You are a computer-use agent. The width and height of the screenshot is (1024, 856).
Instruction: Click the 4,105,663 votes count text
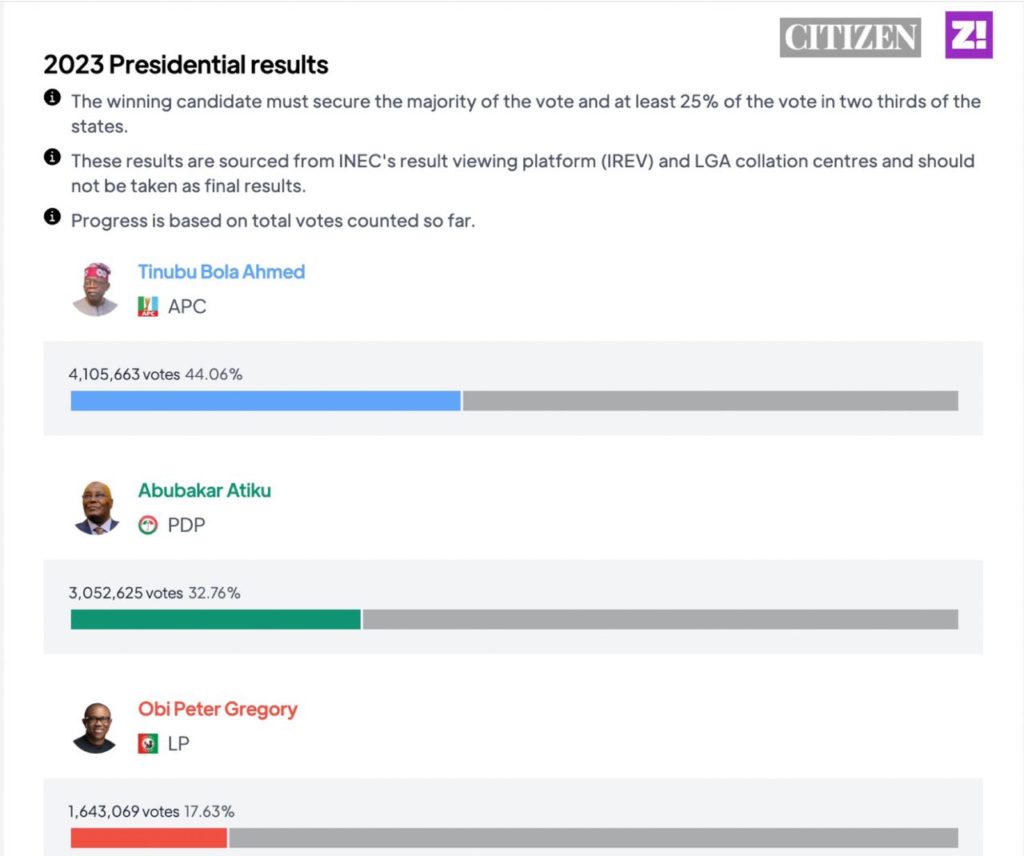click(x=124, y=374)
